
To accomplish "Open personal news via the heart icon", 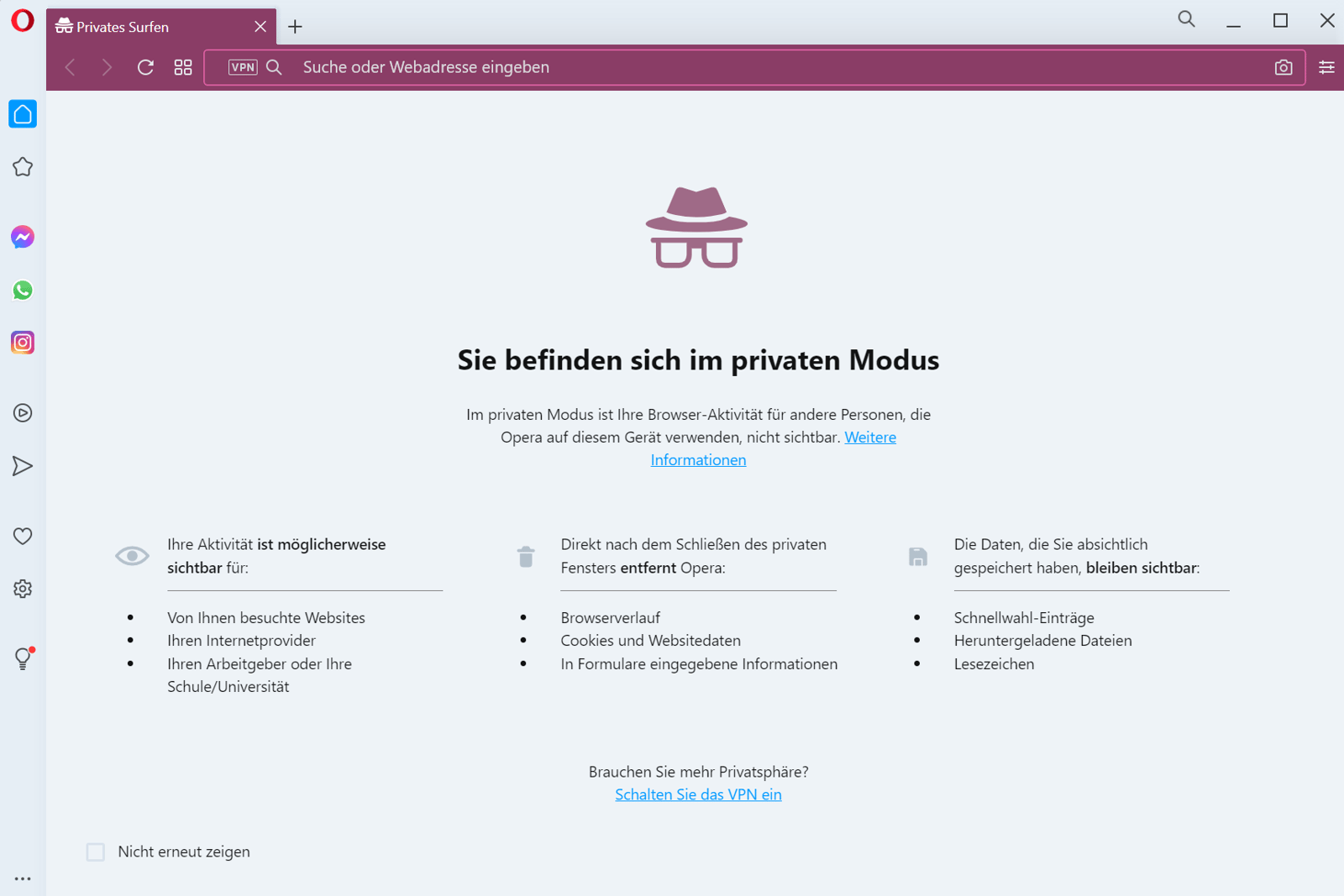I will pyautogui.click(x=23, y=536).
